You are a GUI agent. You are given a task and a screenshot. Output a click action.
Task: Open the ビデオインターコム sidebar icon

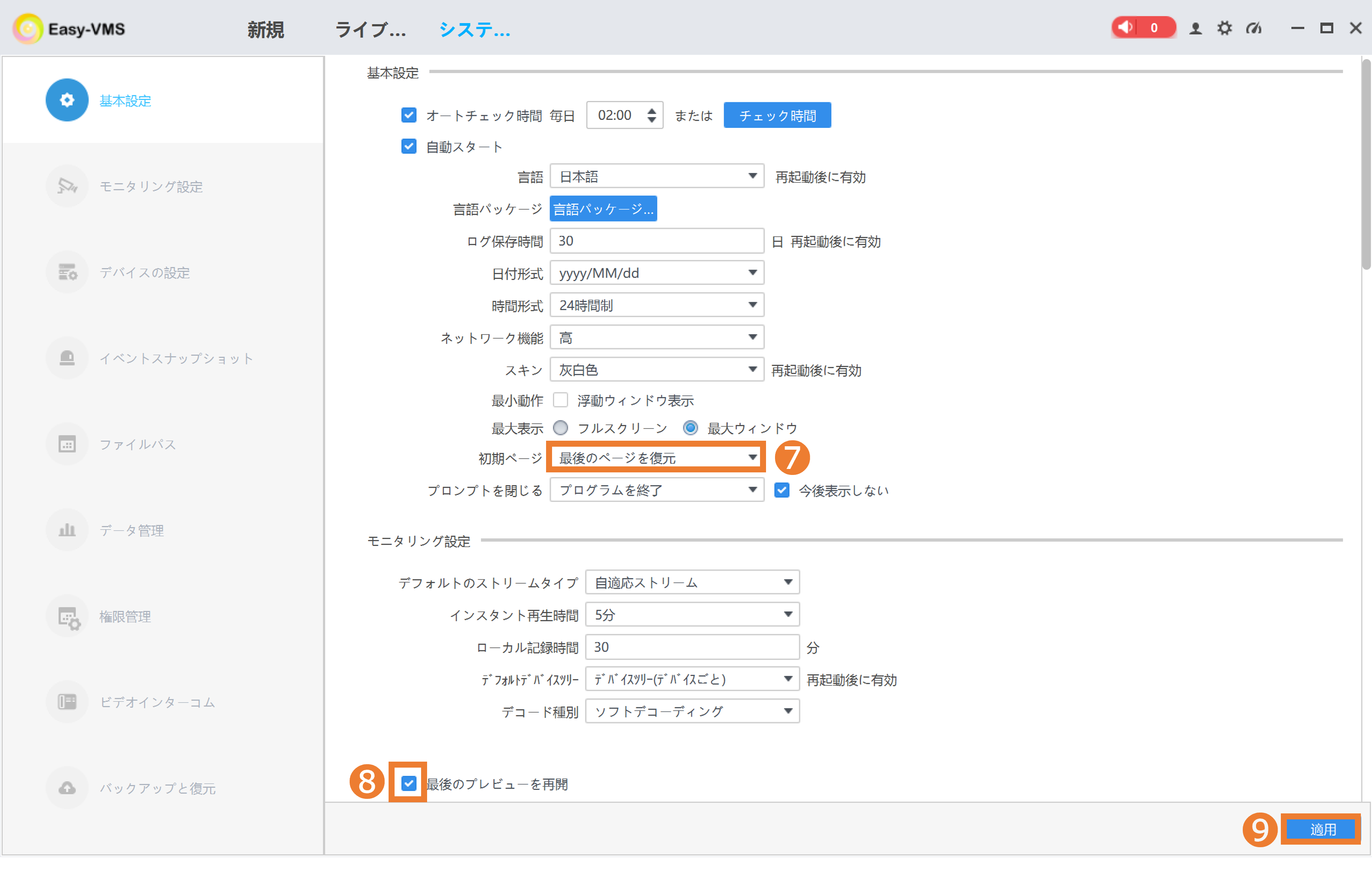coord(67,702)
